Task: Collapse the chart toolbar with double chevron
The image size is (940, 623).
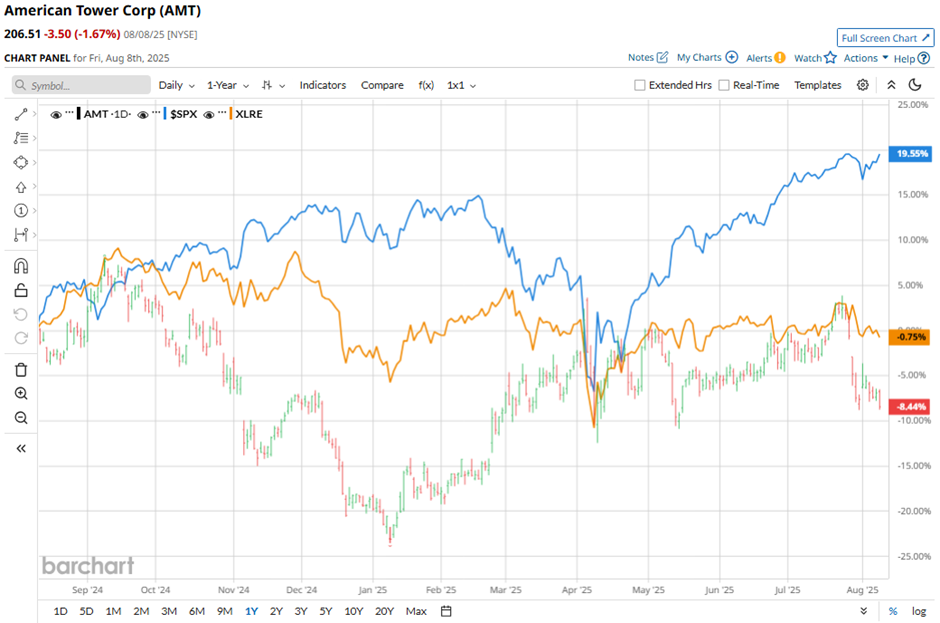Action: 891,85
